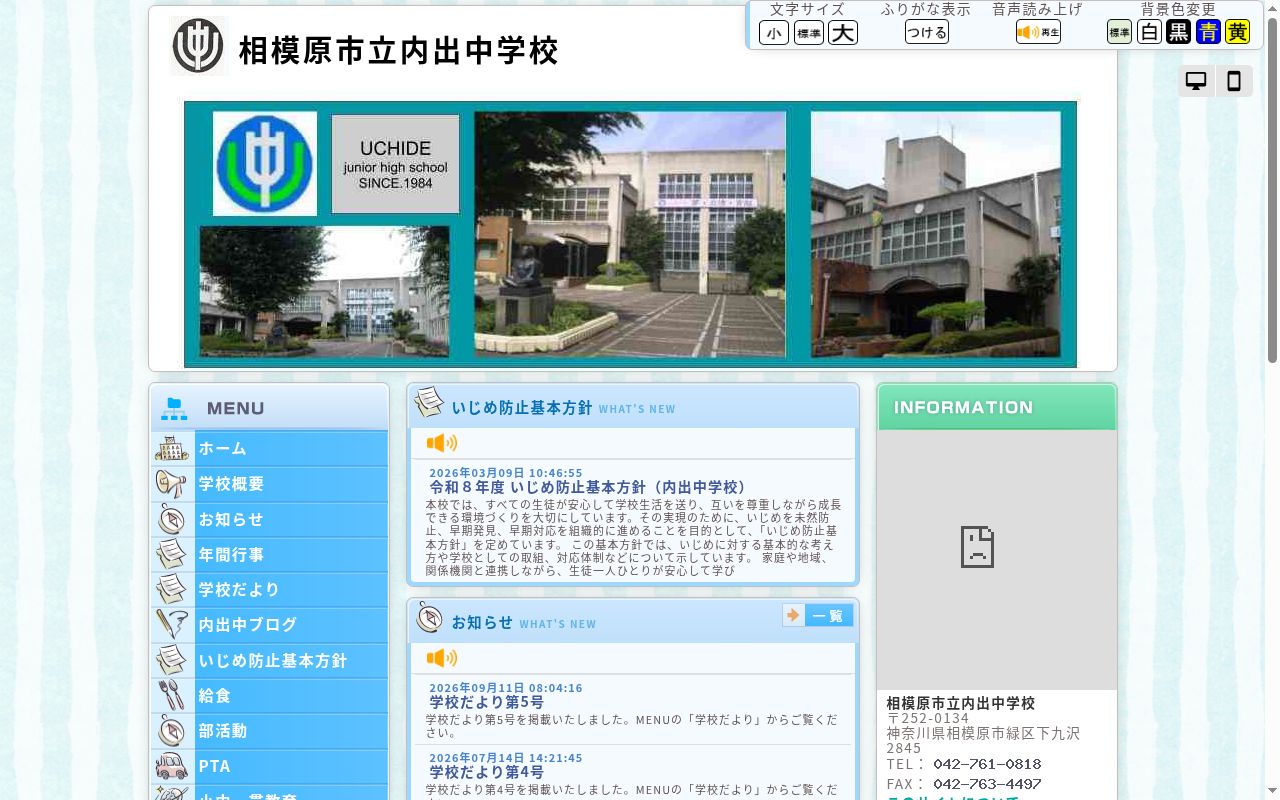
Task: Set font size to large (大)
Action: coord(843,33)
